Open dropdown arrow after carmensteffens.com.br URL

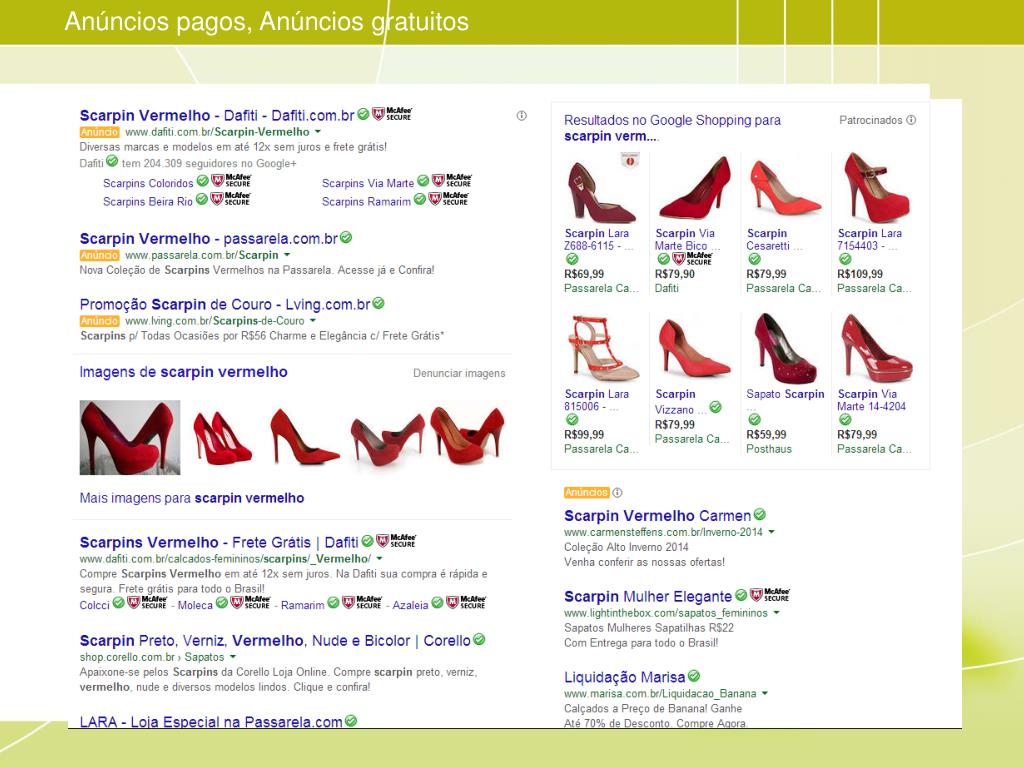(771, 532)
